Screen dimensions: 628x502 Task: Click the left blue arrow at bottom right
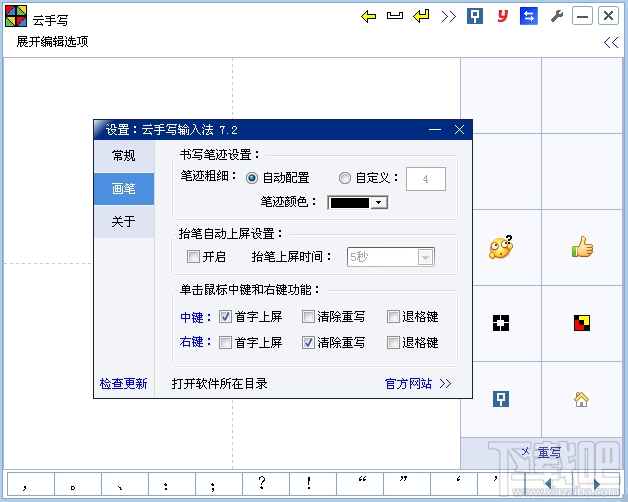tap(547, 484)
